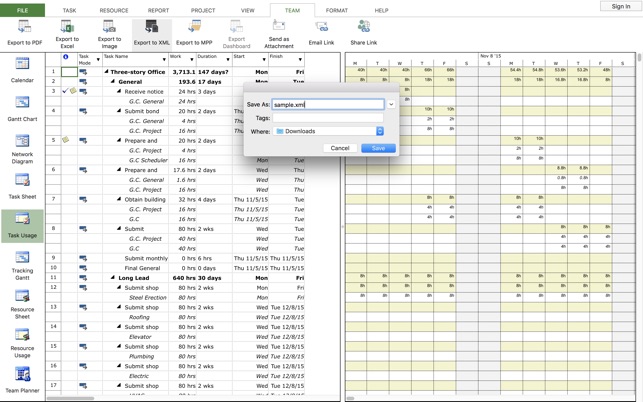Viewport: 643px width, 402px height.
Task: Click the Tags input field
Action: tap(328, 118)
